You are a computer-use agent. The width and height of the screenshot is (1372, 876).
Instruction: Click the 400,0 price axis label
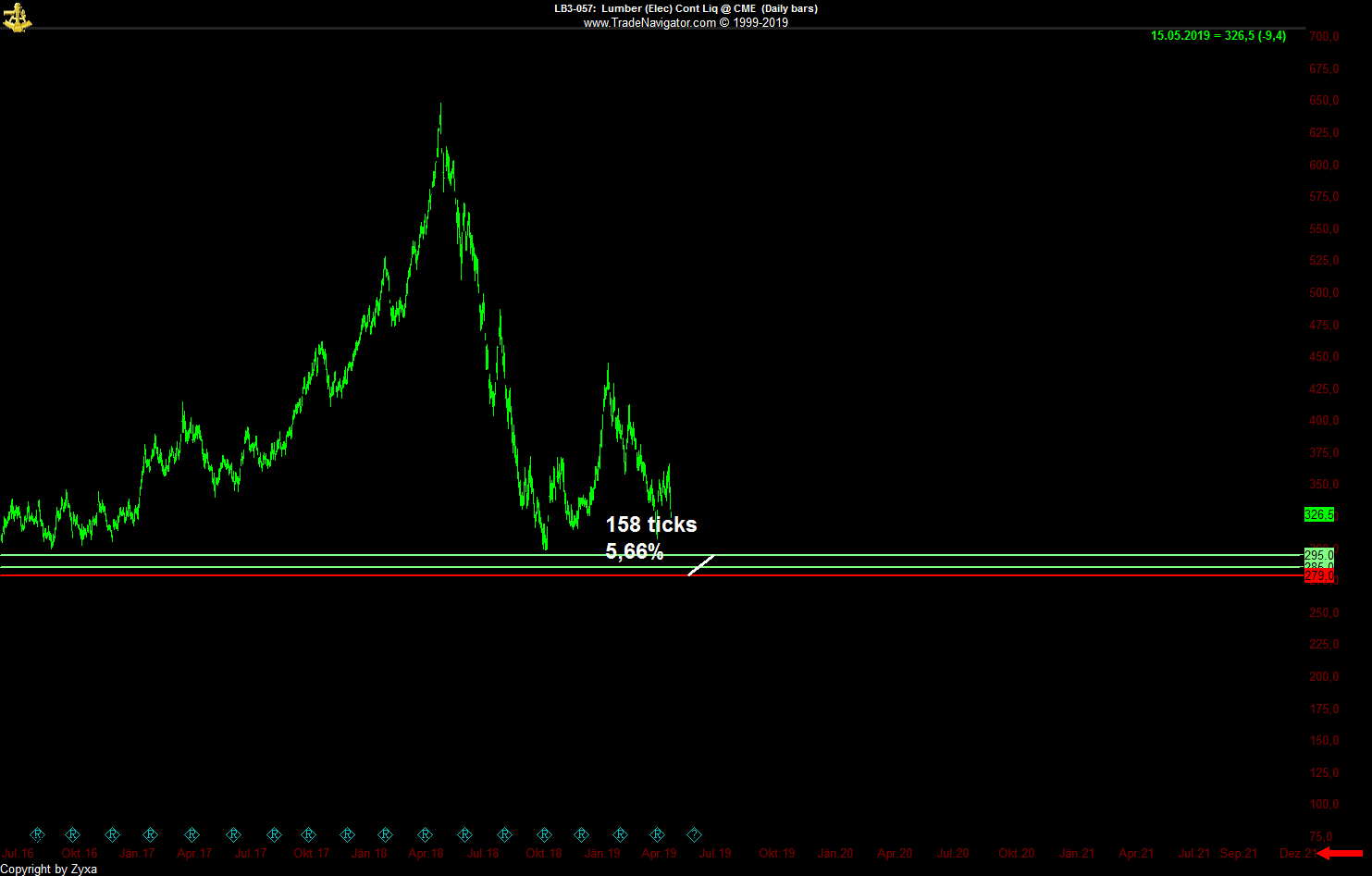tap(1324, 420)
